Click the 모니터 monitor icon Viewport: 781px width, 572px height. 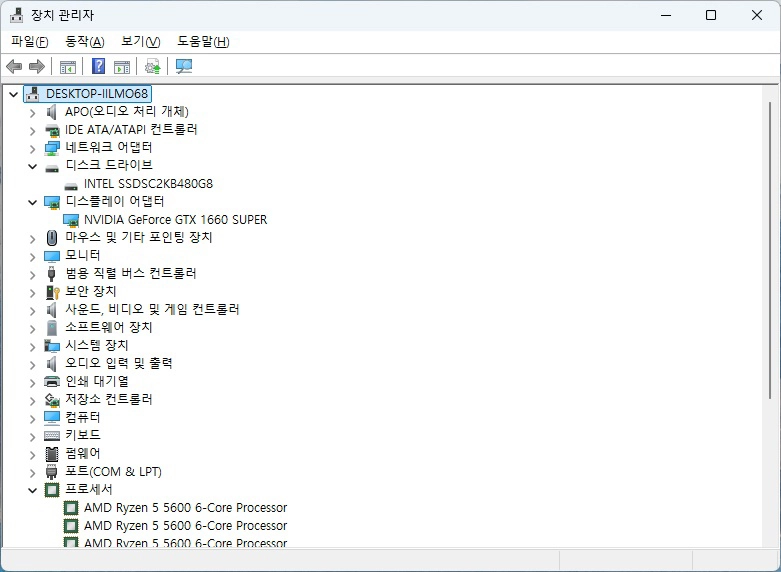(x=52, y=256)
